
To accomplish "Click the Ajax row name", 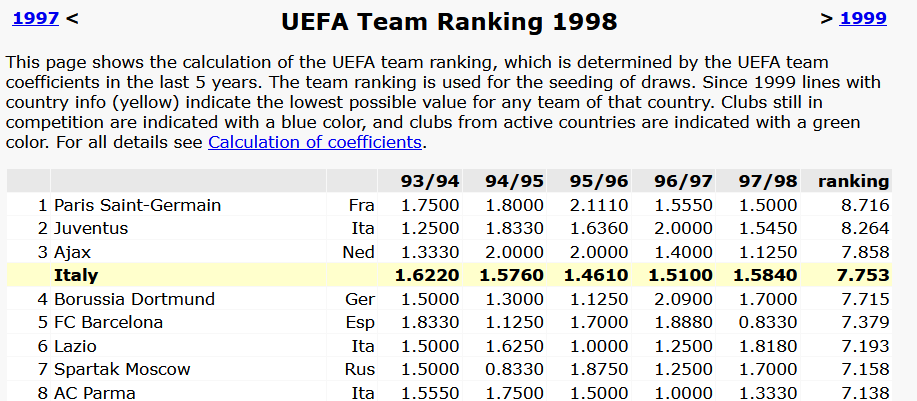I will coord(73,253).
